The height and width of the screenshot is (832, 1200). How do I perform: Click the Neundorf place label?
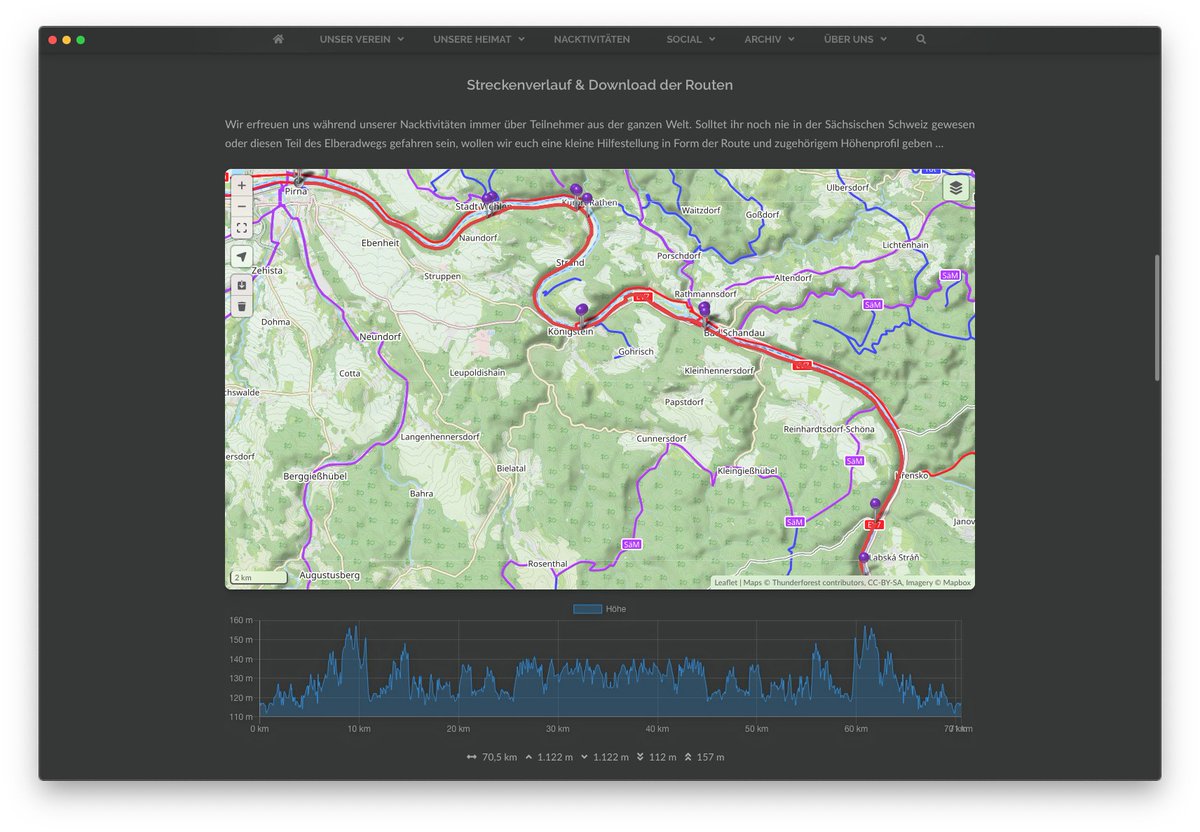(x=380, y=337)
